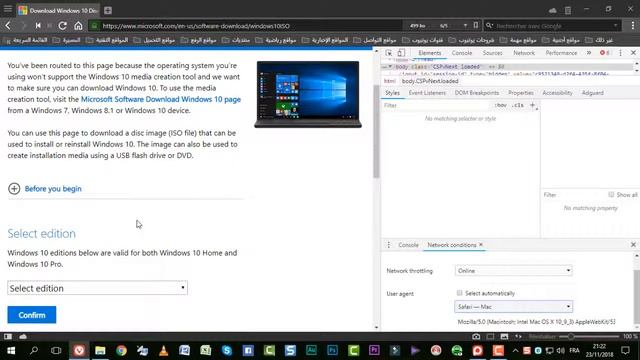Open the Accessibility tab

click(557, 93)
